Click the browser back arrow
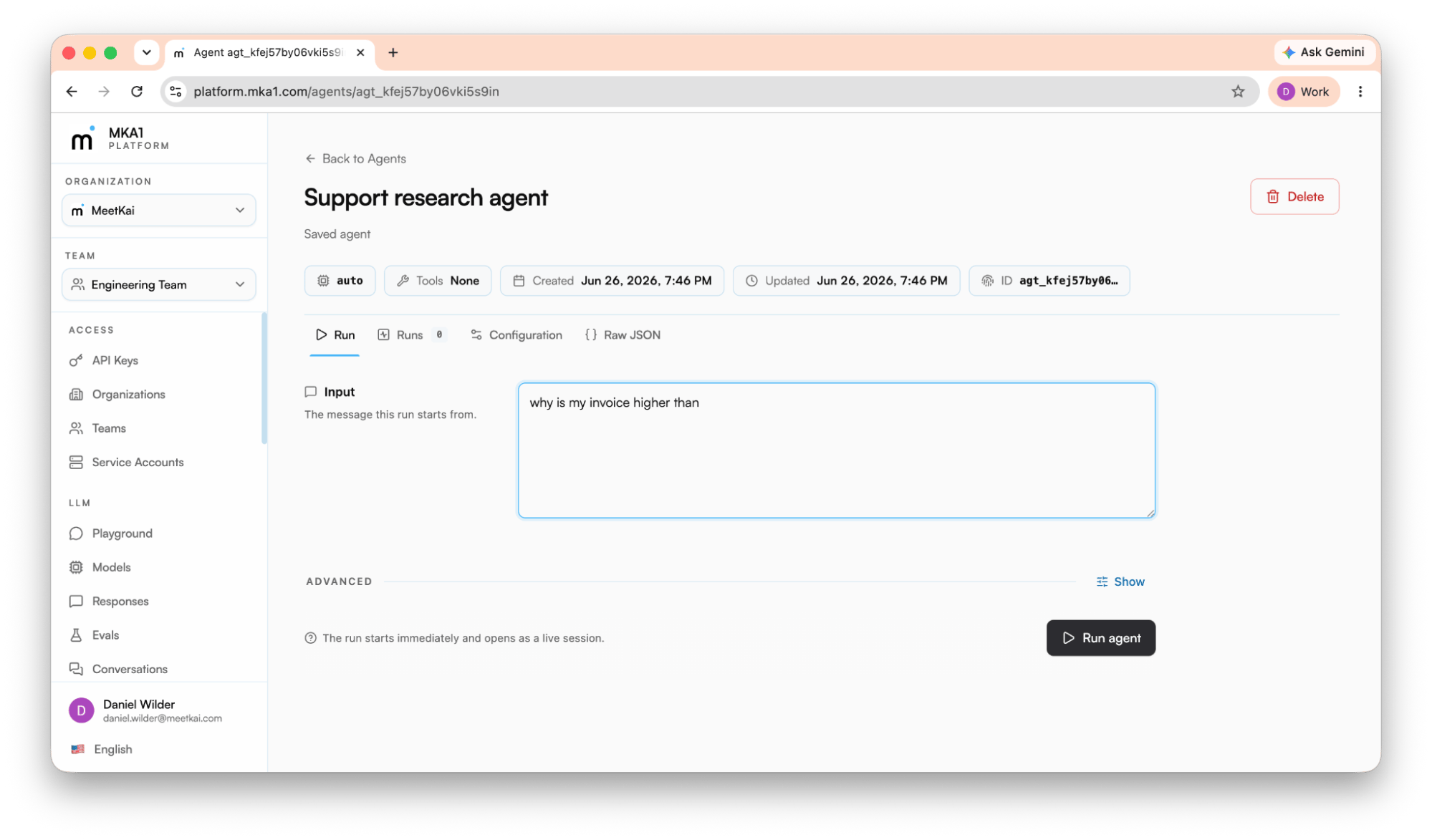 pos(72,92)
